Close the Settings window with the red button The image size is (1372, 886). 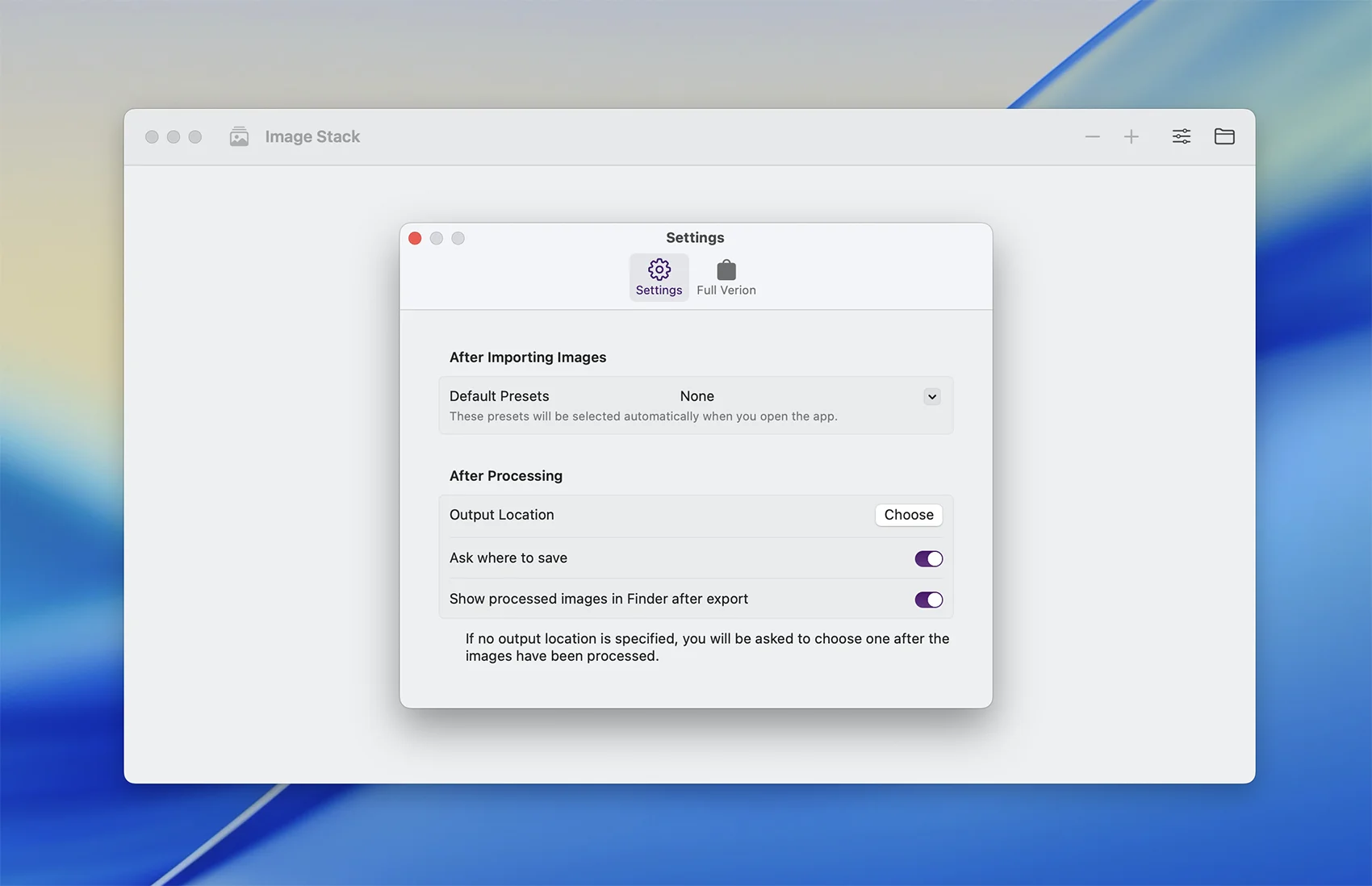coord(415,238)
